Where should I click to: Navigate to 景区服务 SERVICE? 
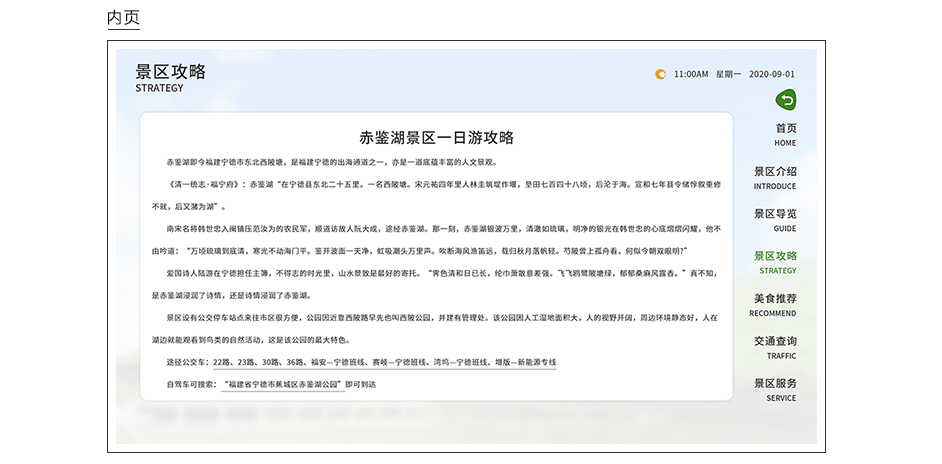[775, 388]
